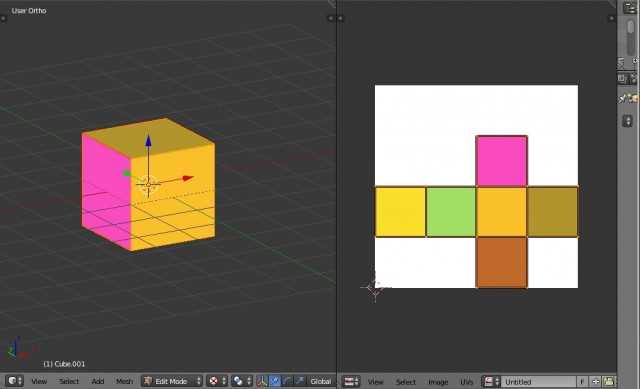Open the View menu in UV editor

(376, 382)
